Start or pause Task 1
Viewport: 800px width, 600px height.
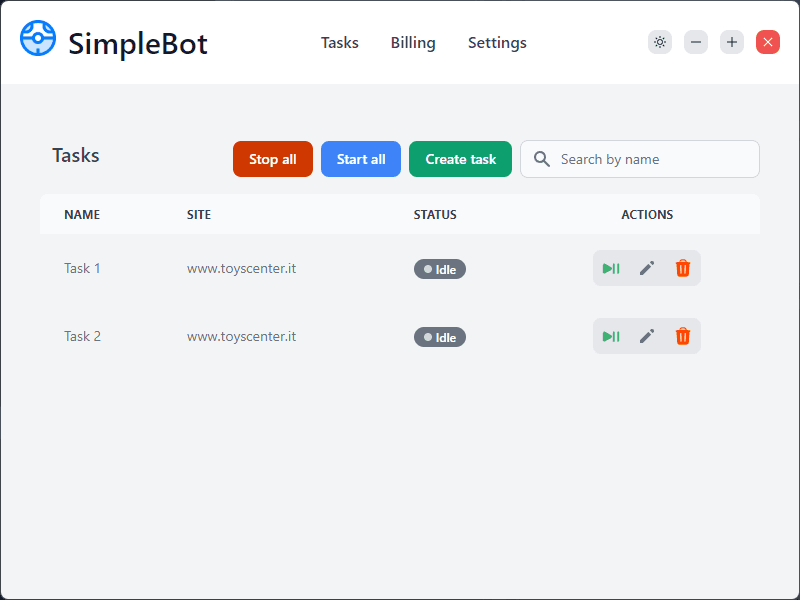(x=611, y=268)
